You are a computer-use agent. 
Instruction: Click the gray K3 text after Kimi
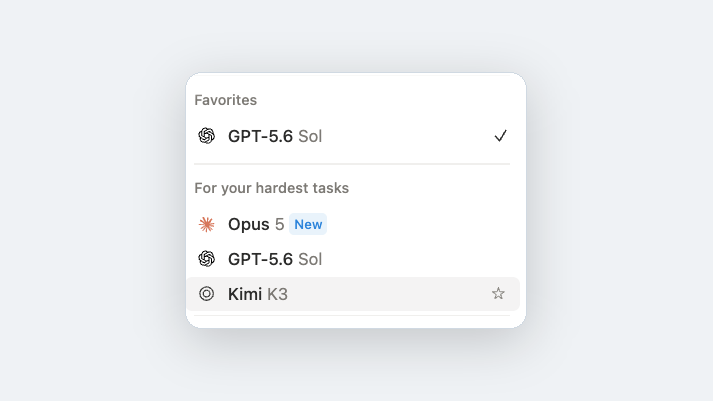[x=277, y=294]
